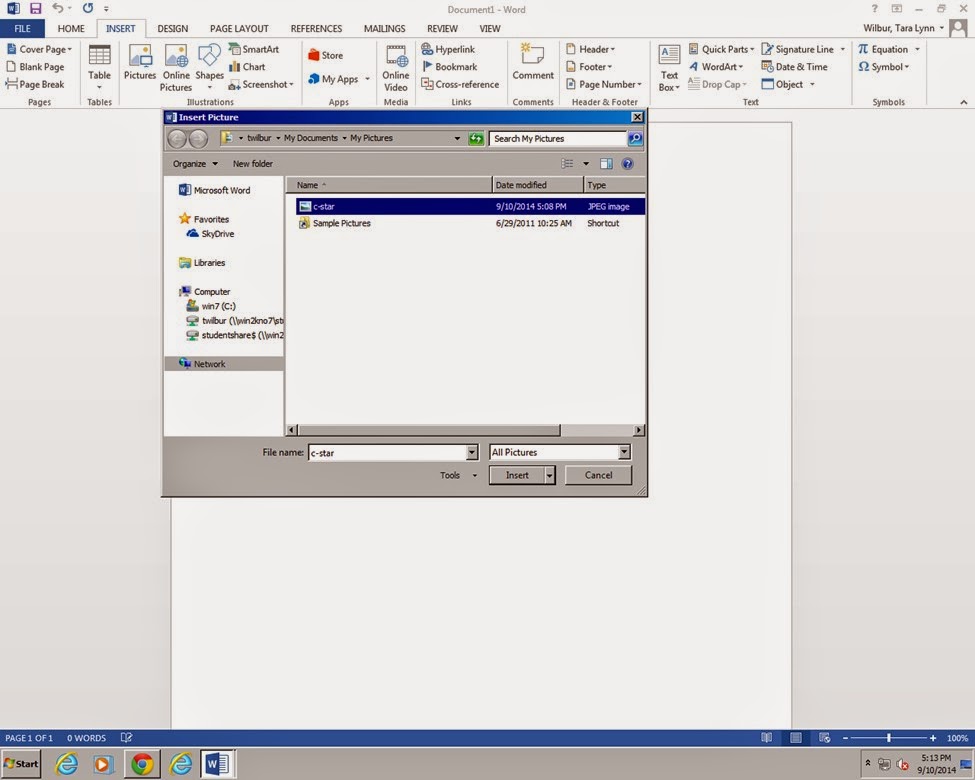The width and height of the screenshot is (975, 780).
Task: Switch to Read Mode view
Action: 766,737
